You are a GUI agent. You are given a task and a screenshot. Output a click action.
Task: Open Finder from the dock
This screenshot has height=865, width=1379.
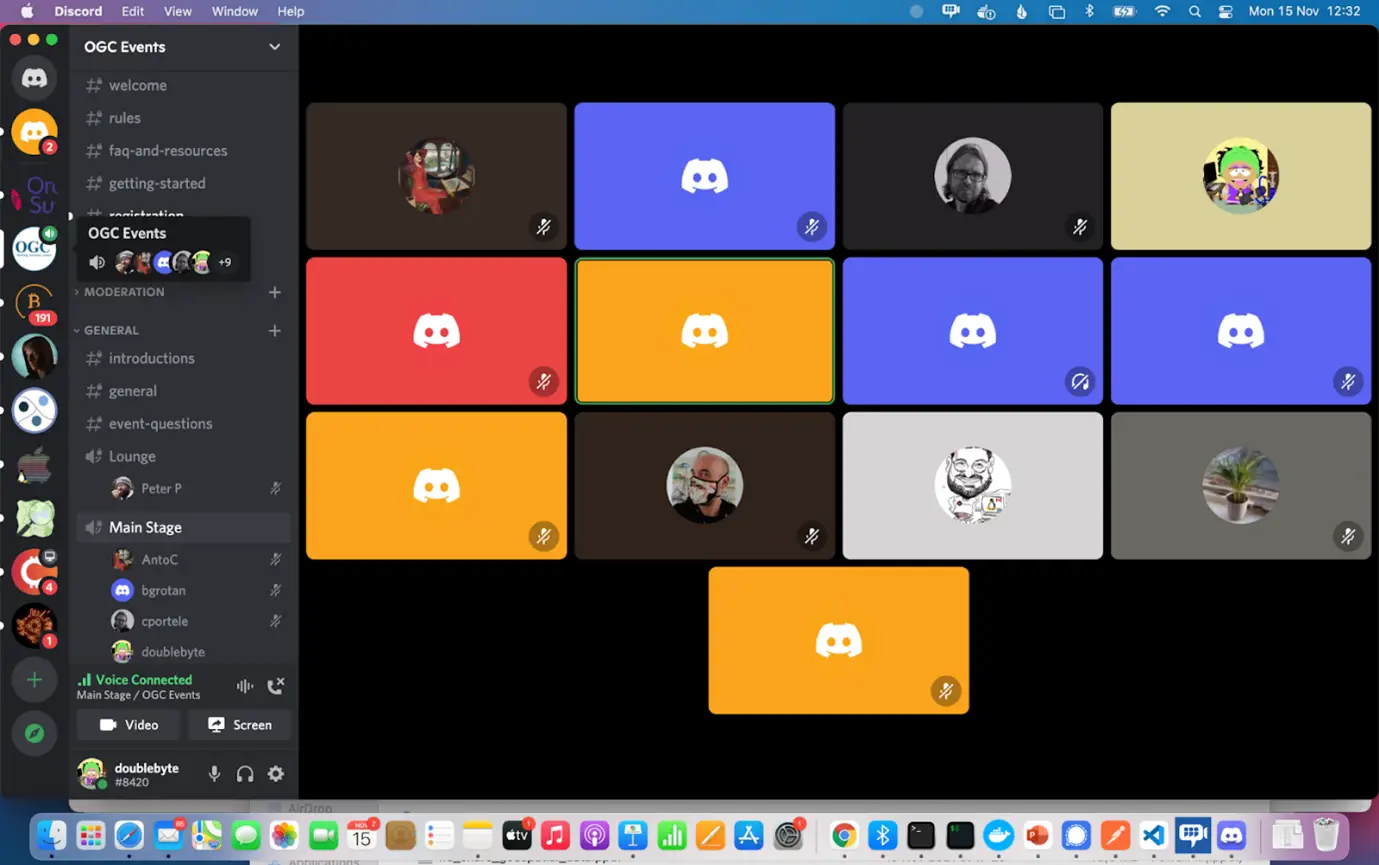pos(51,835)
